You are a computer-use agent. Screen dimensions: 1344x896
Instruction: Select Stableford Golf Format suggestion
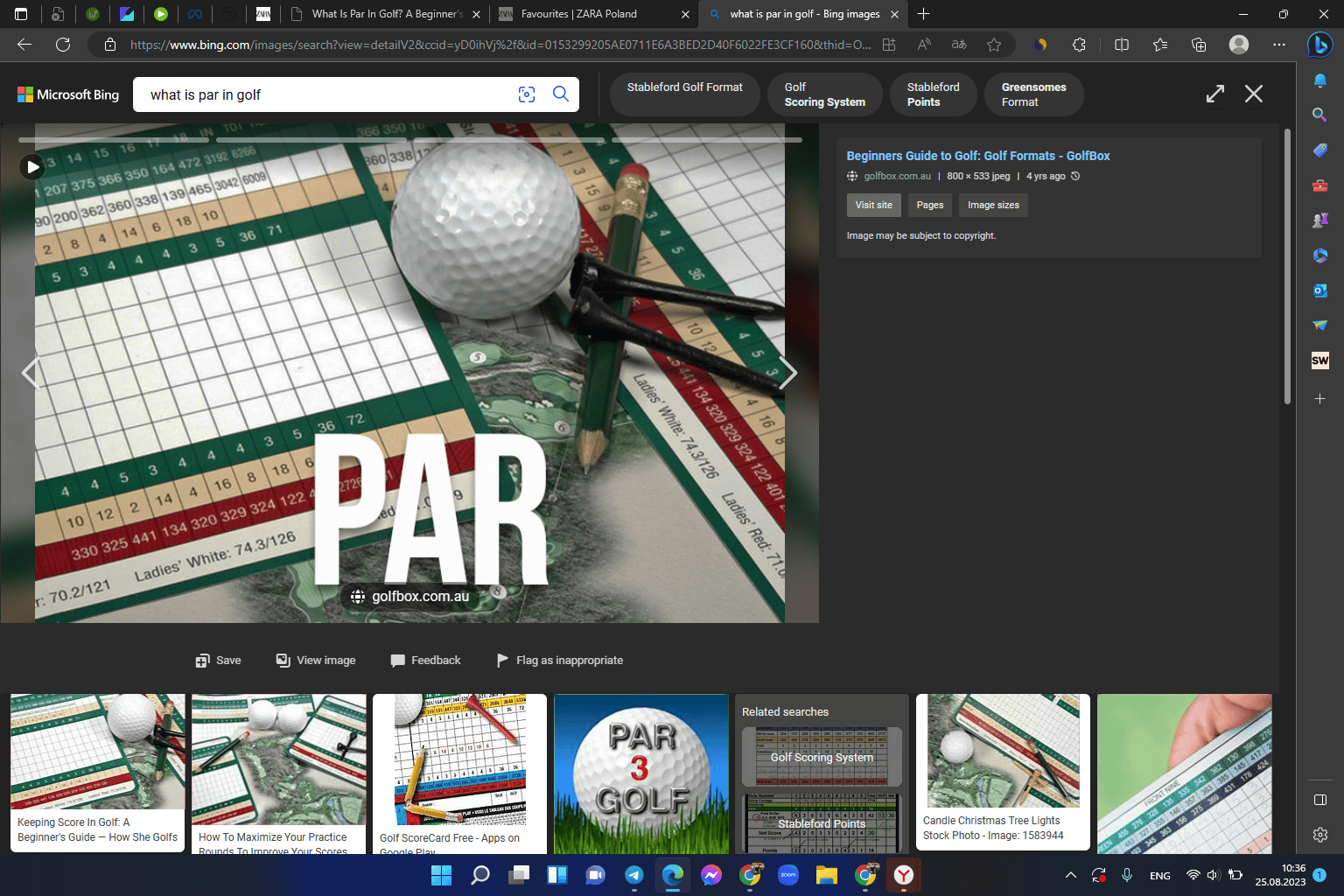point(685,94)
